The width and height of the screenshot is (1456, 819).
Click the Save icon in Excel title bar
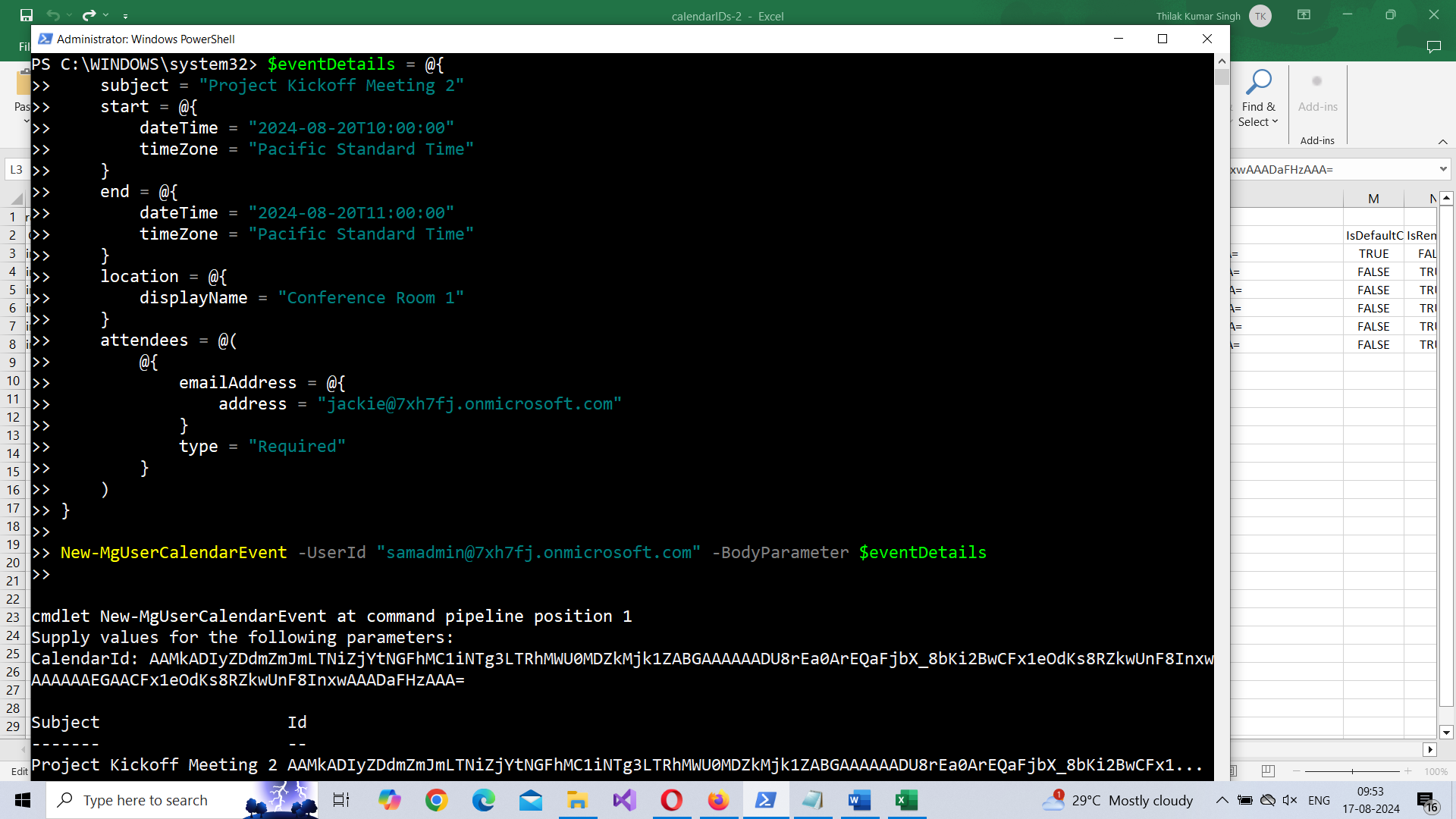click(x=27, y=15)
